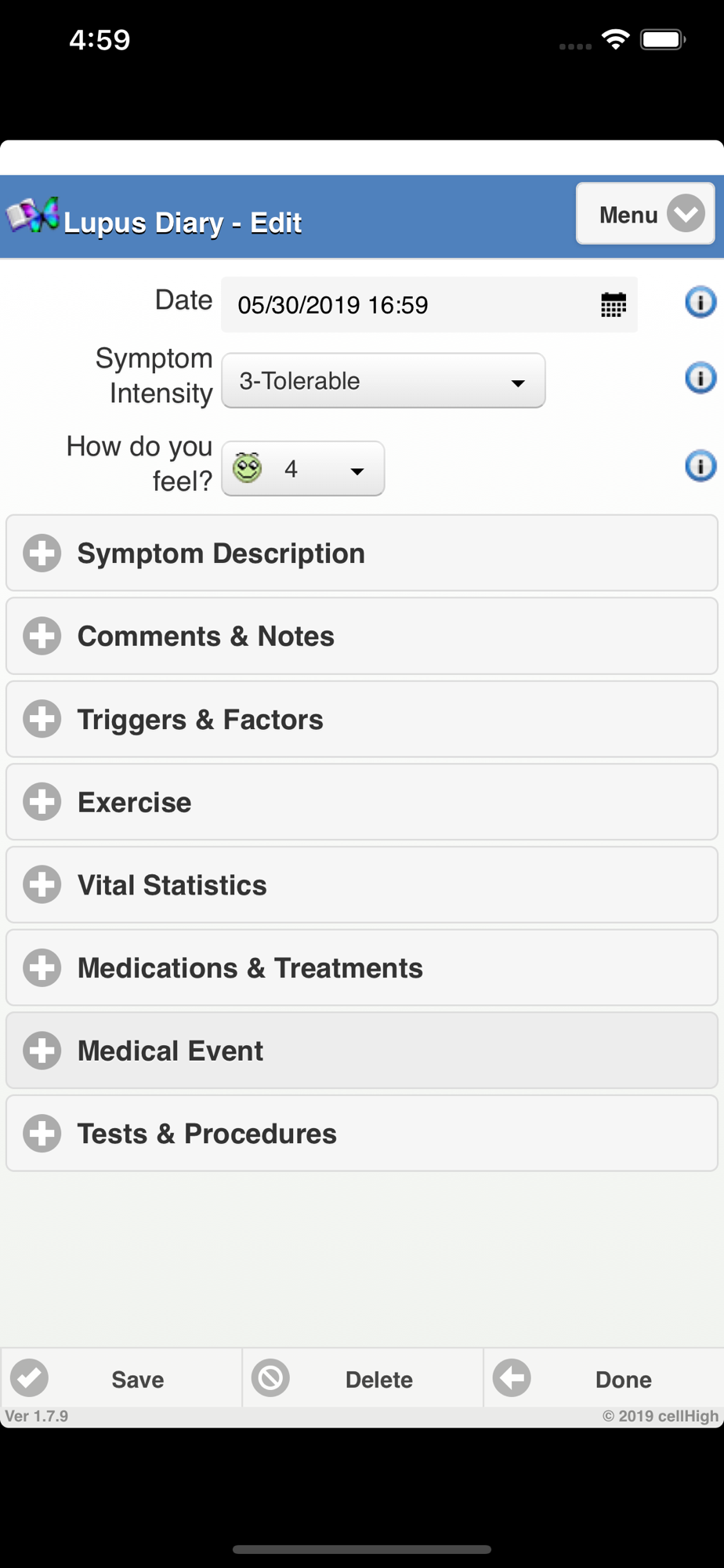Tap the info icon next to Date
Image resolution: width=724 pixels, height=1568 pixels.
(700, 302)
